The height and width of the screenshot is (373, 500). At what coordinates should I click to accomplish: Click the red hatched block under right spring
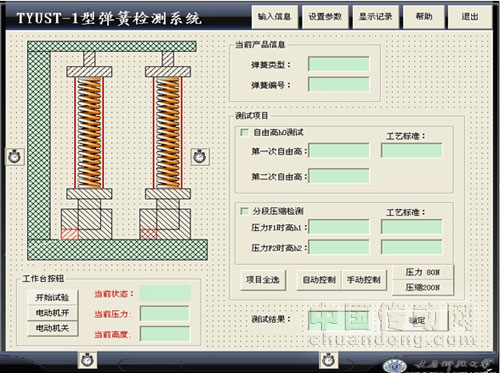148,234
